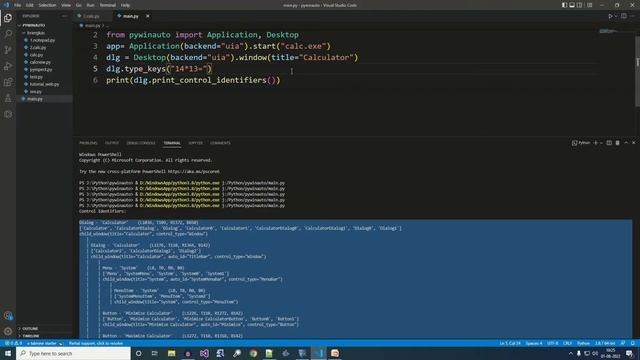Open the Run menu

click(90, 5)
